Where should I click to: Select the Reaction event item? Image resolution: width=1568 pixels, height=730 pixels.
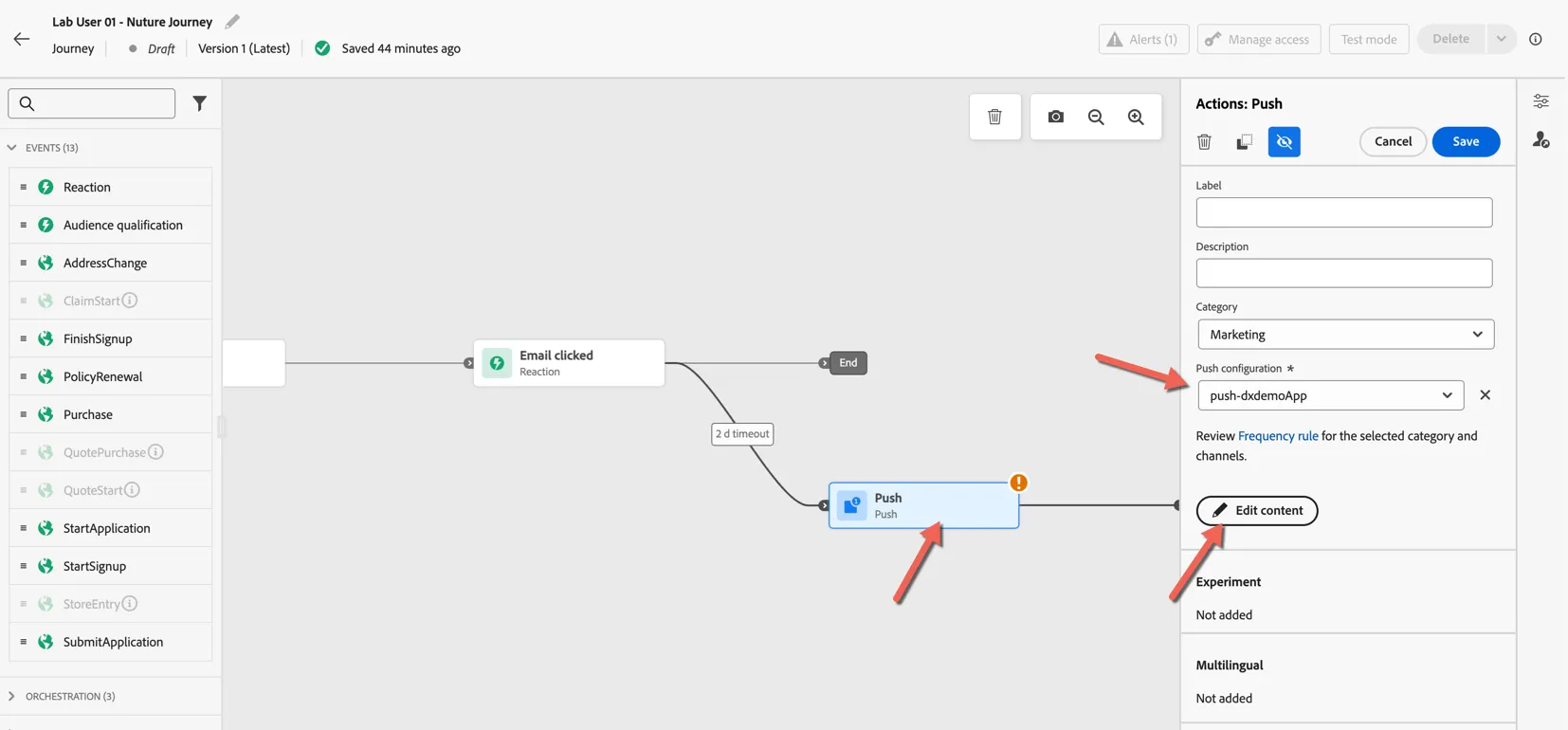coord(111,187)
